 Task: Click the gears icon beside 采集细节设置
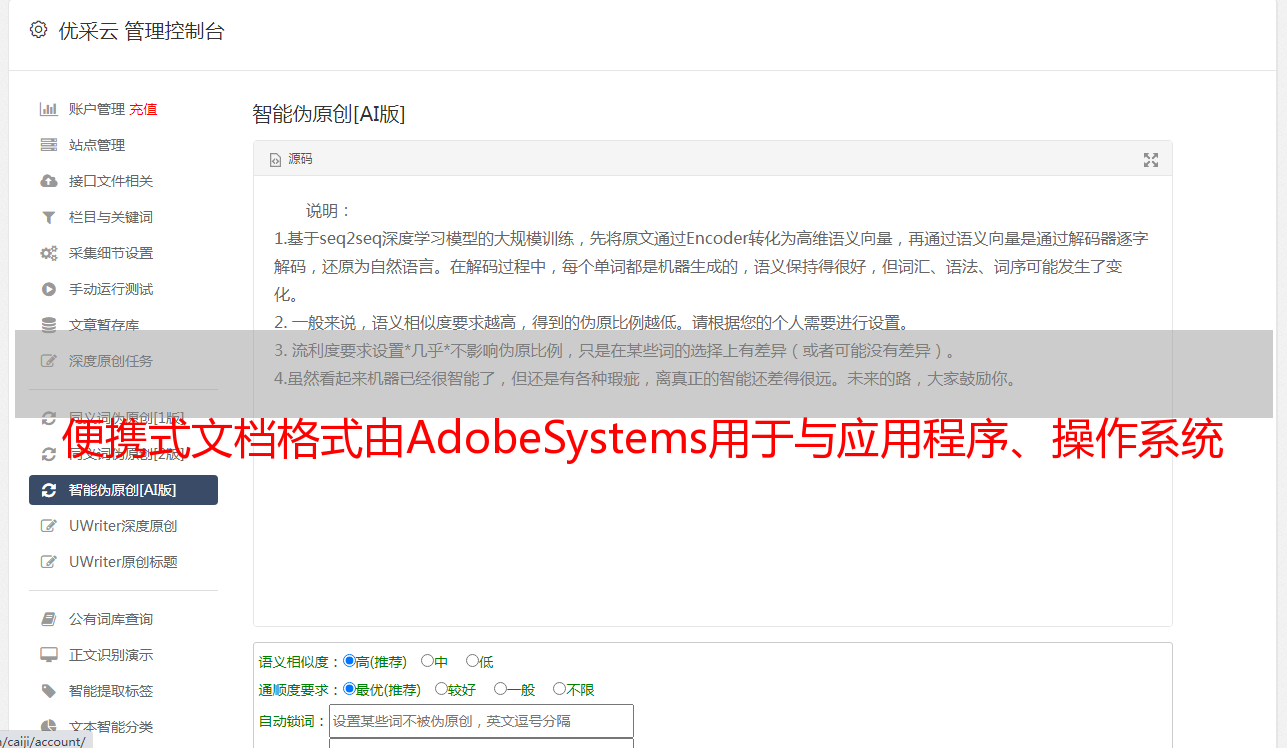[48, 253]
